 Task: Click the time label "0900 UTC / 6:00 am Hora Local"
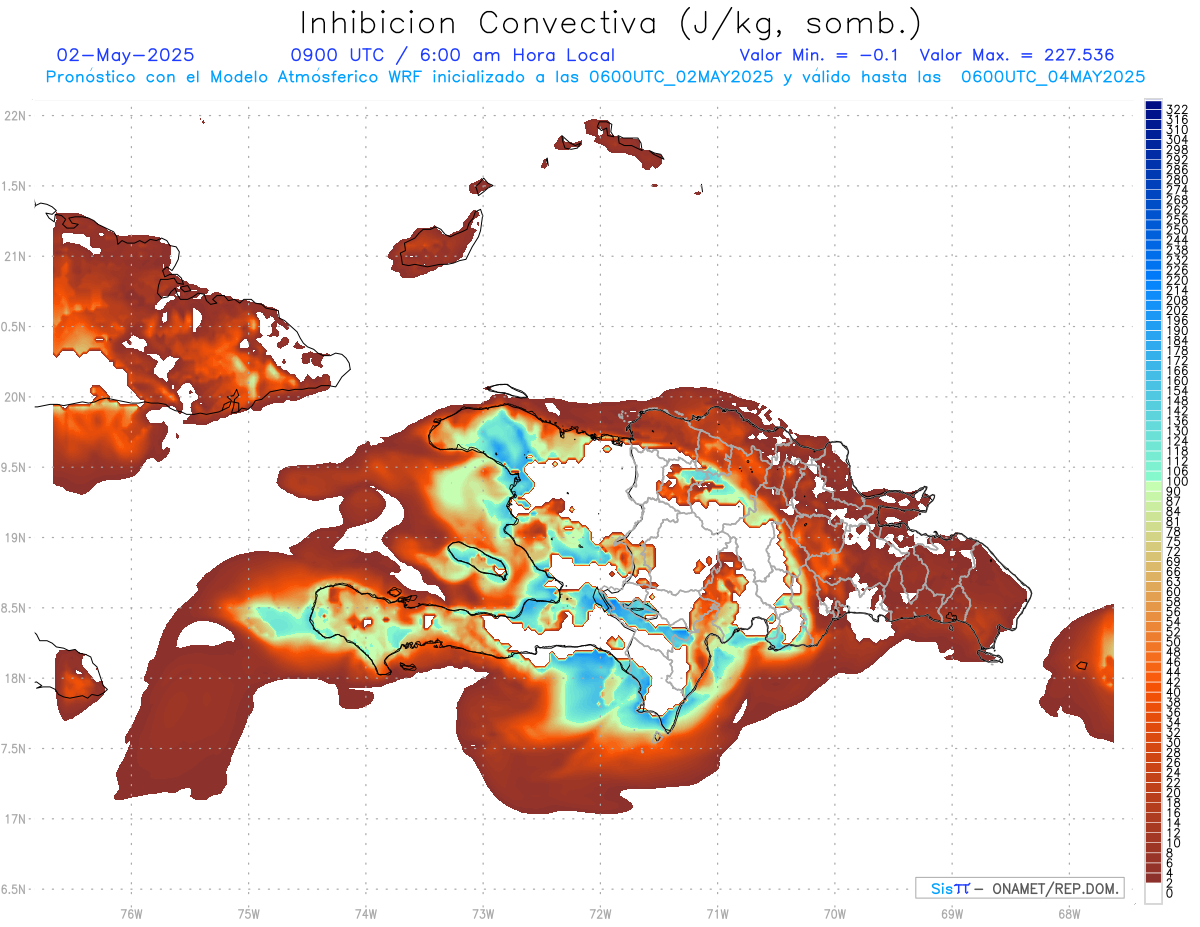453,55
